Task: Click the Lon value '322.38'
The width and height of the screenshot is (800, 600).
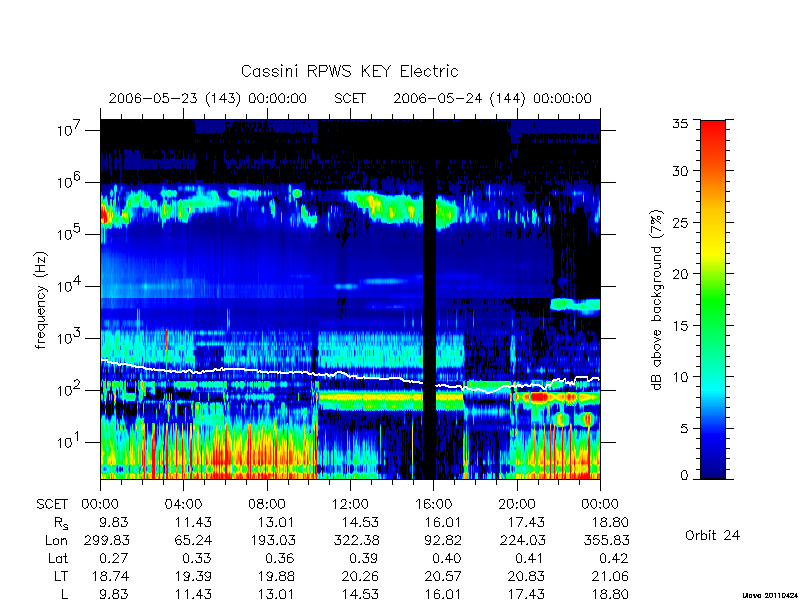Action: [x=357, y=540]
